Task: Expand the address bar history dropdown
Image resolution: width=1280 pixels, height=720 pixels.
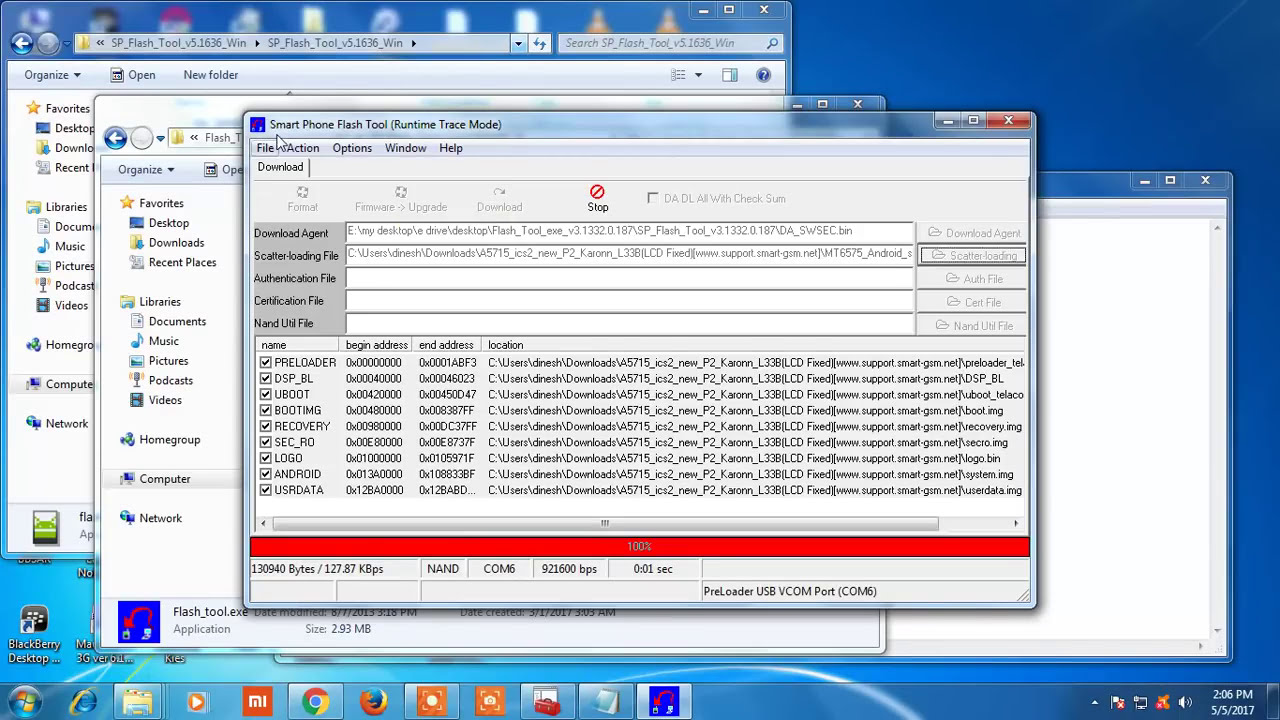Action: (518, 43)
